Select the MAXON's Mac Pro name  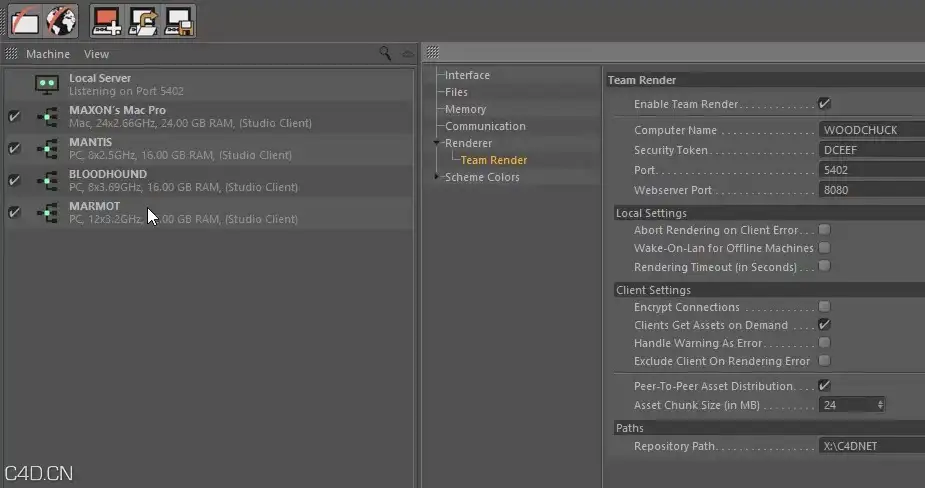[117, 110]
